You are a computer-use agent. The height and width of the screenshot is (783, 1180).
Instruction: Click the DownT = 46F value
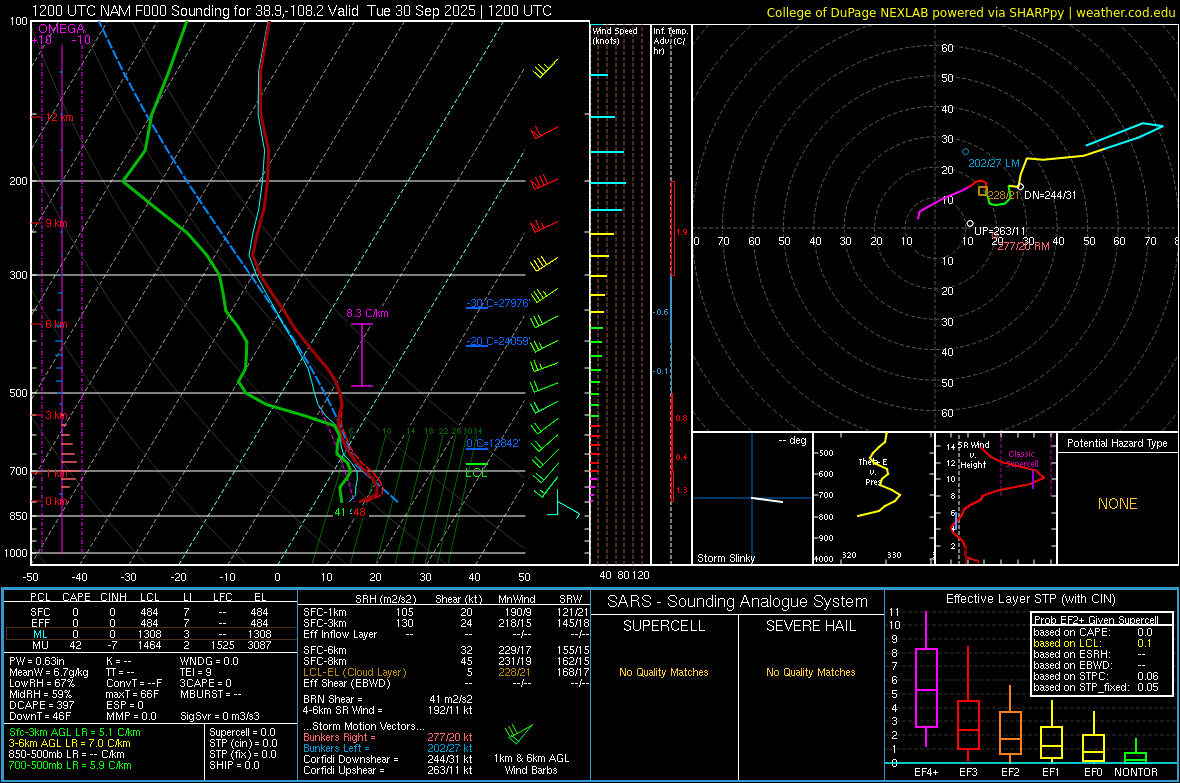point(40,716)
